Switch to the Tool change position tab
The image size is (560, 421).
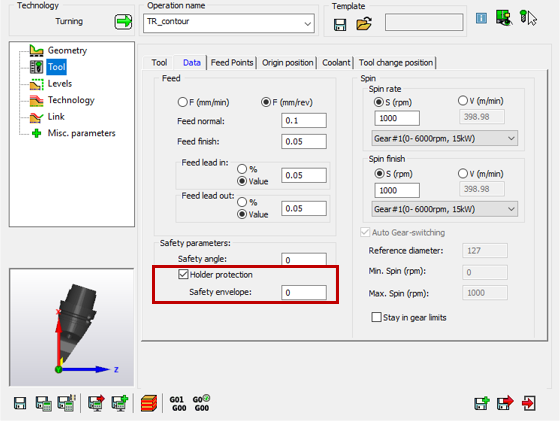click(x=396, y=62)
